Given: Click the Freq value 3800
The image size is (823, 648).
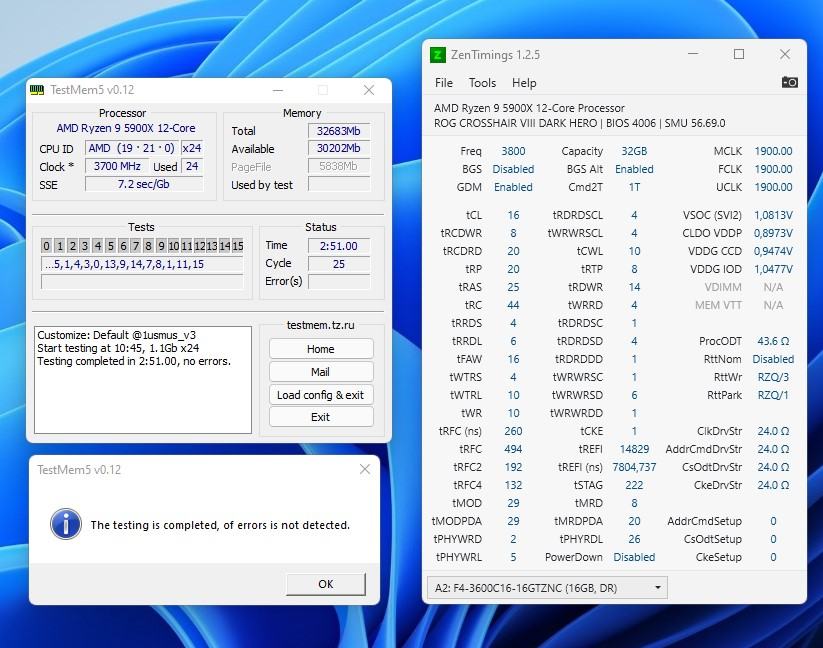Looking at the screenshot, I should click(513, 151).
